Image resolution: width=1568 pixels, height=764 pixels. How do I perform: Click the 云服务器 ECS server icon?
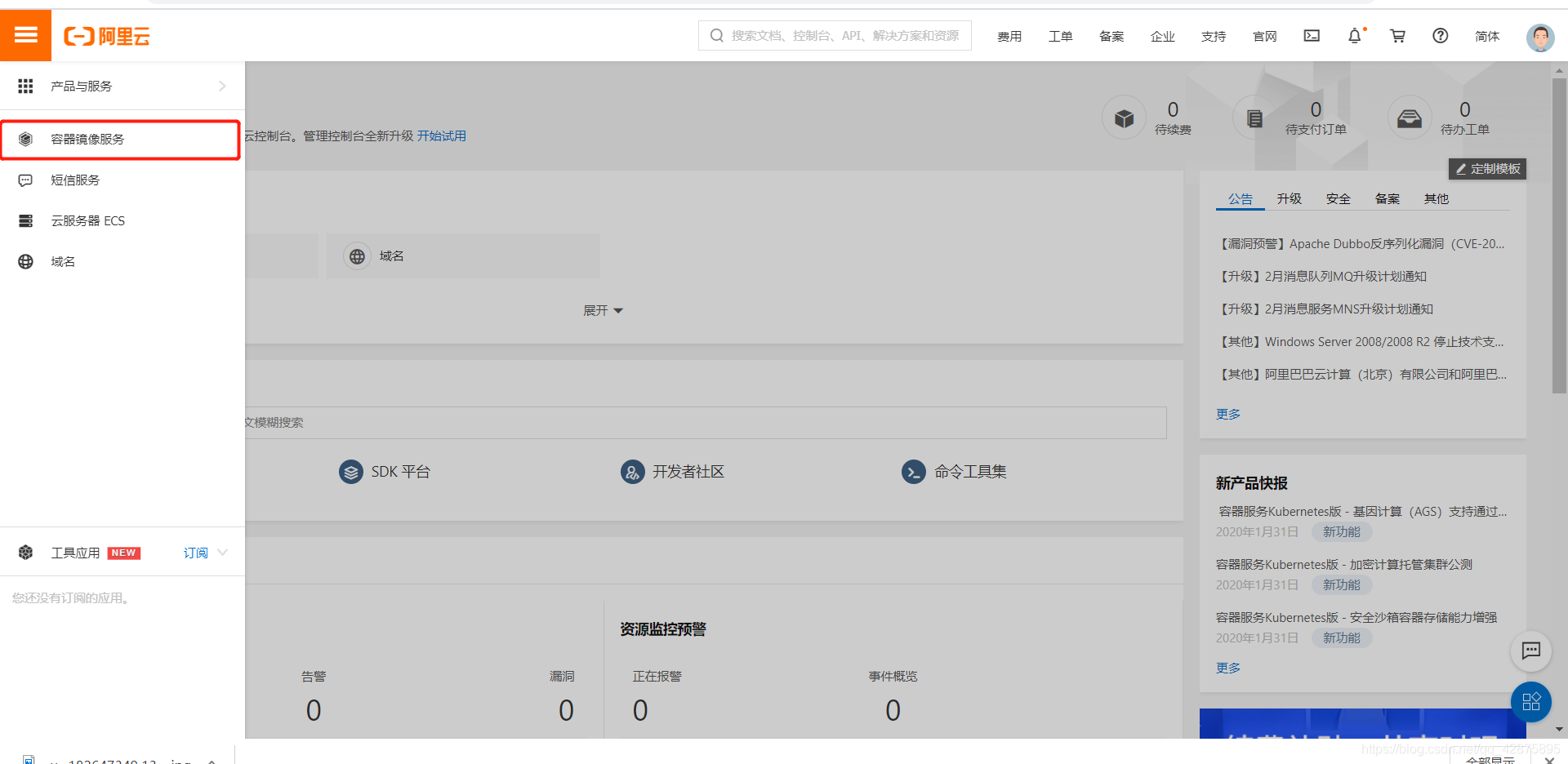click(25, 220)
